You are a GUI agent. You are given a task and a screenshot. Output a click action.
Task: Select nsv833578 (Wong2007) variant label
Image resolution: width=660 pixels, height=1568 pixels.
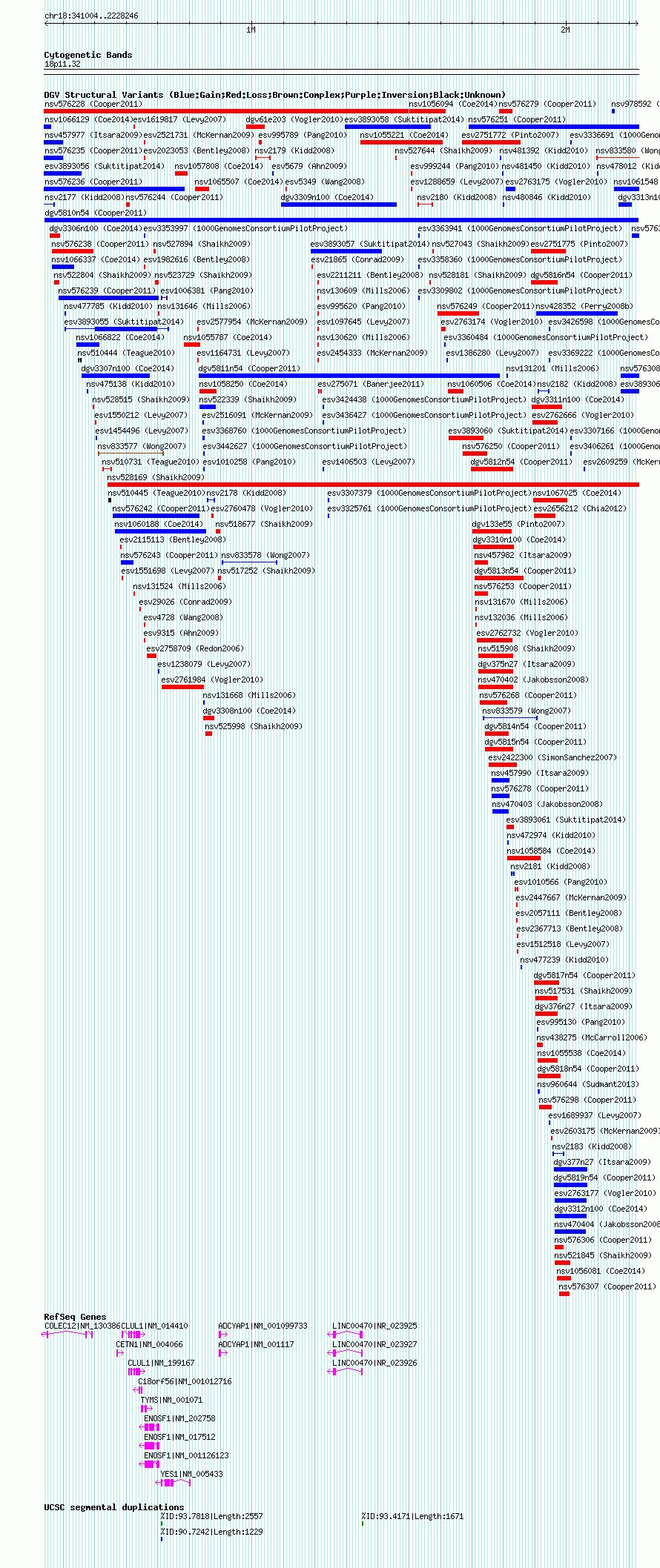(x=265, y=555)
